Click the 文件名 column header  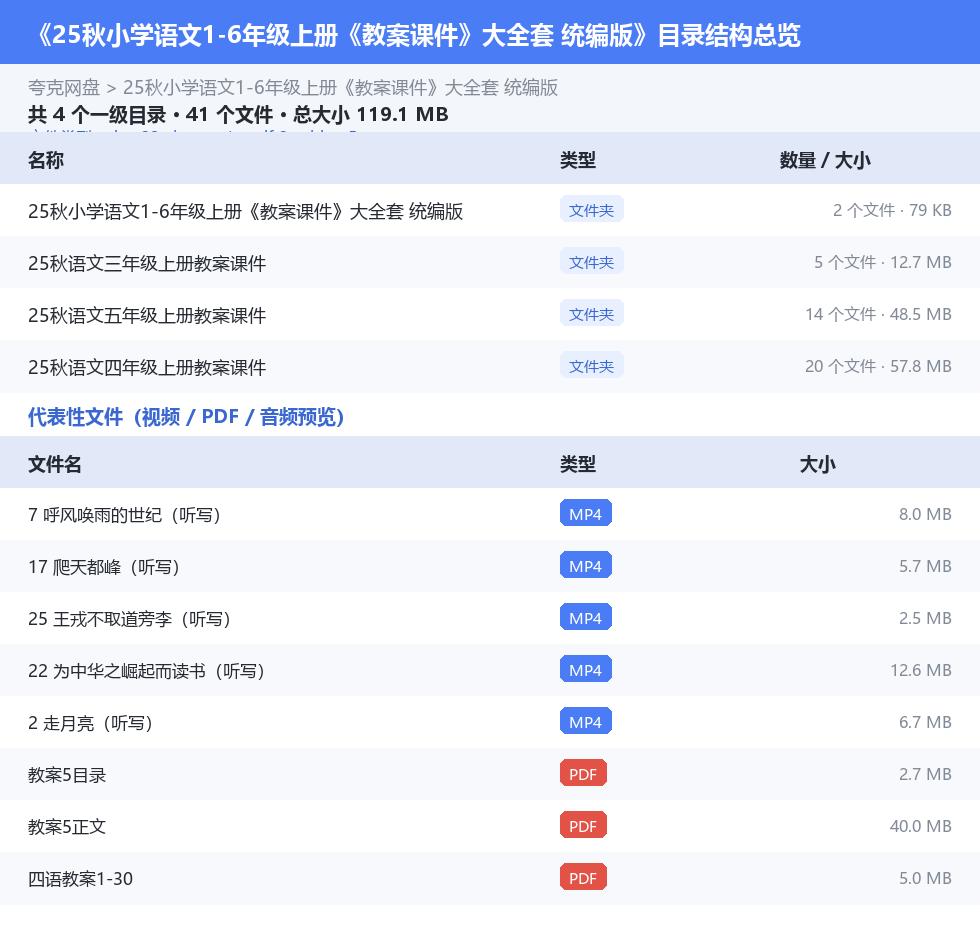[54, 464]
